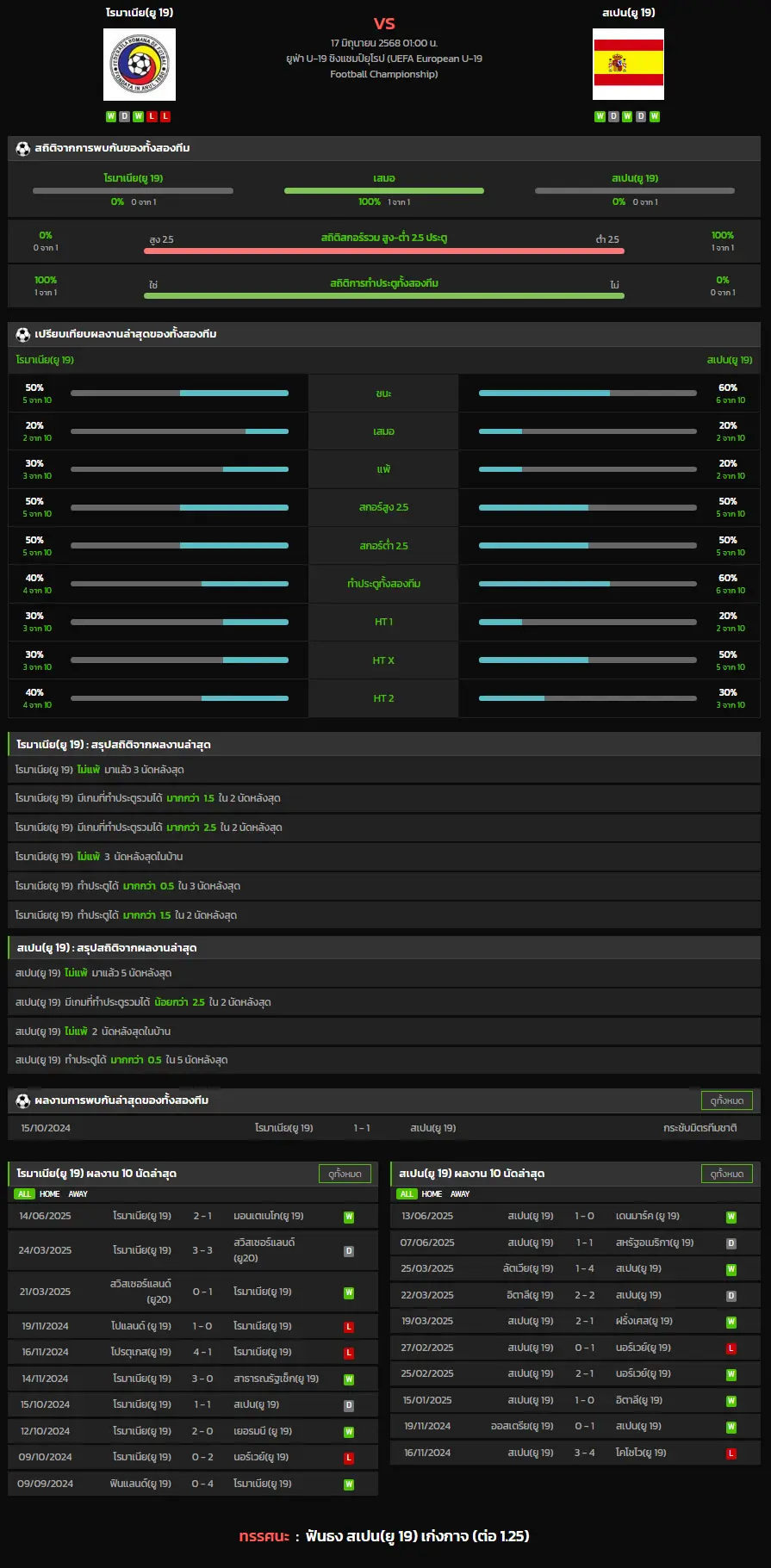Viewport: 771px width, 1568px height.
Task: Click W badge of the 14/06/2025 Romania match
Action: pyautogui.click(x=349, y=1218)
